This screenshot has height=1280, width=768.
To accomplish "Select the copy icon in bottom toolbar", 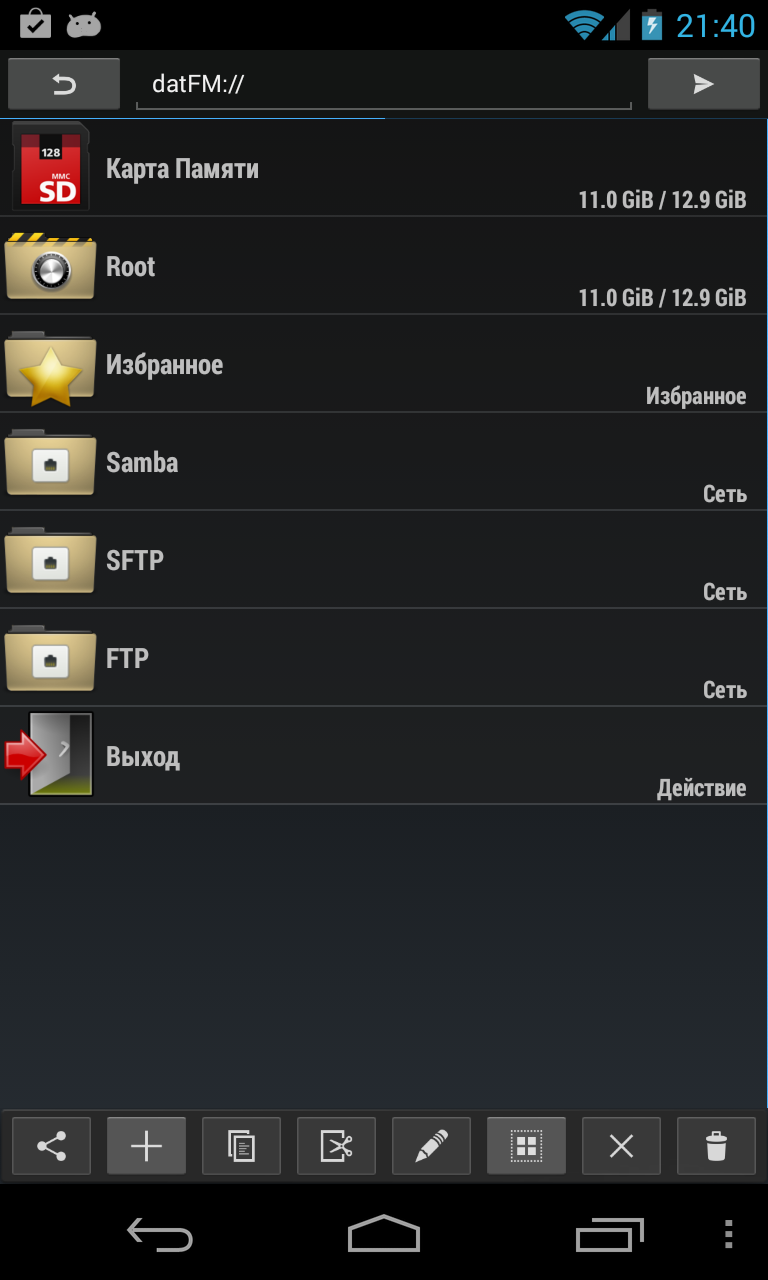I will click(241, 1146).
